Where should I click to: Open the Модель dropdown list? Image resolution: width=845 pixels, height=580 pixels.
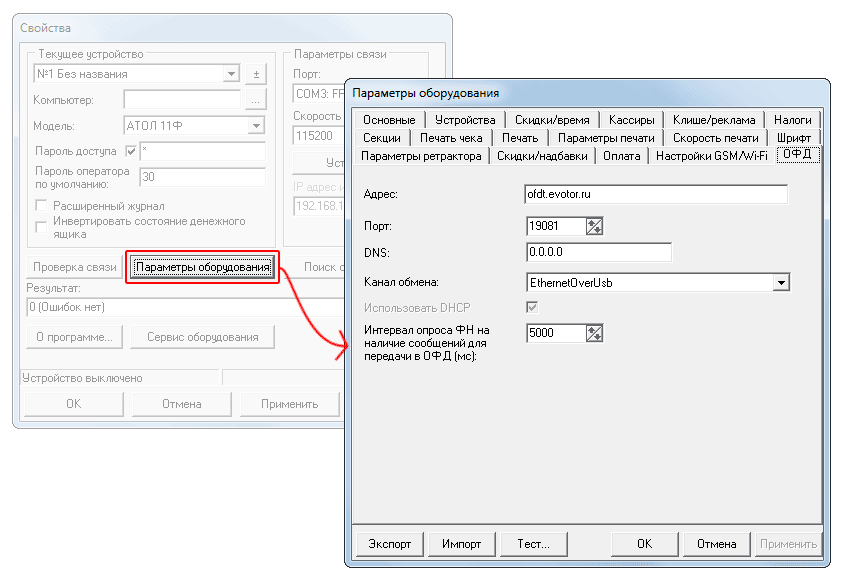point(256,126)
